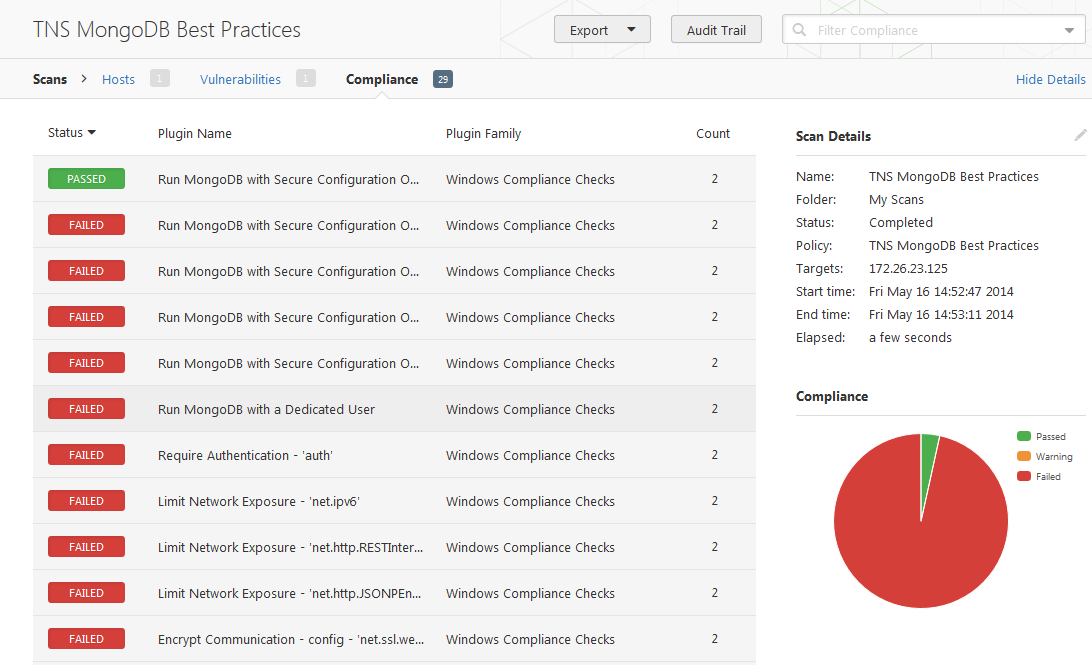Open the Export dropdown menu
Image resolution: width=1092 pixels, height=665 pixels.
[x=602, y=30]
